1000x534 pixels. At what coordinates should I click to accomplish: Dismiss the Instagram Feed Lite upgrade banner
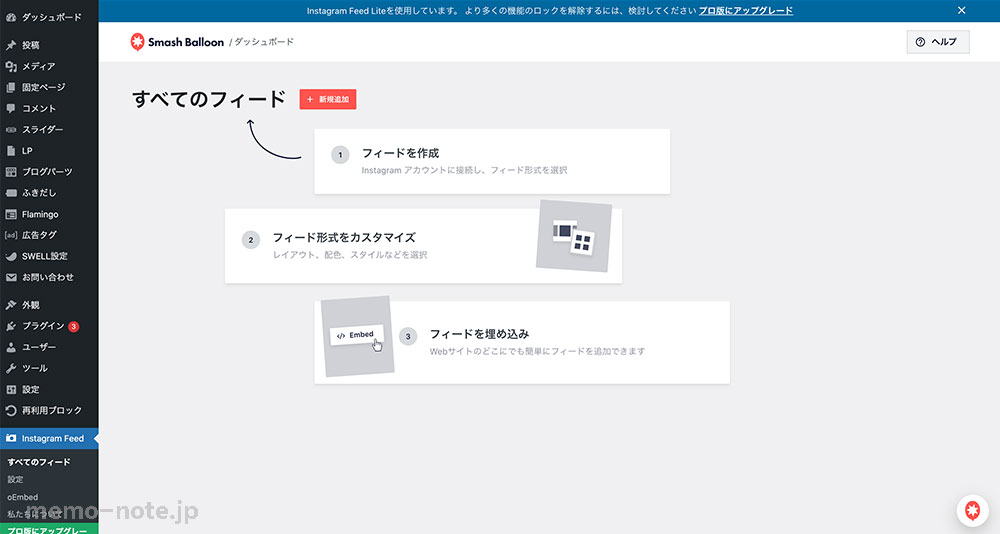pyautogui.click(x=961, y=10)
